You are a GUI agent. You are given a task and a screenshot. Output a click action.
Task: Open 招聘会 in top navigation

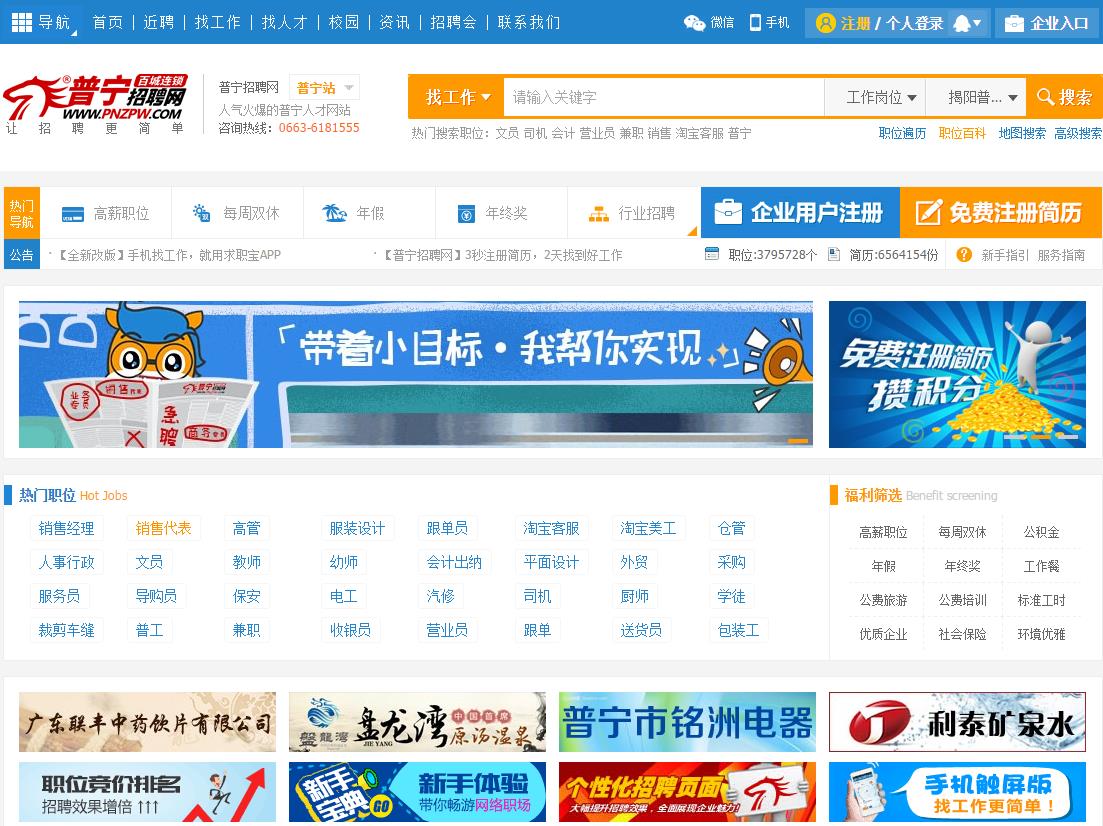(453, 23)
